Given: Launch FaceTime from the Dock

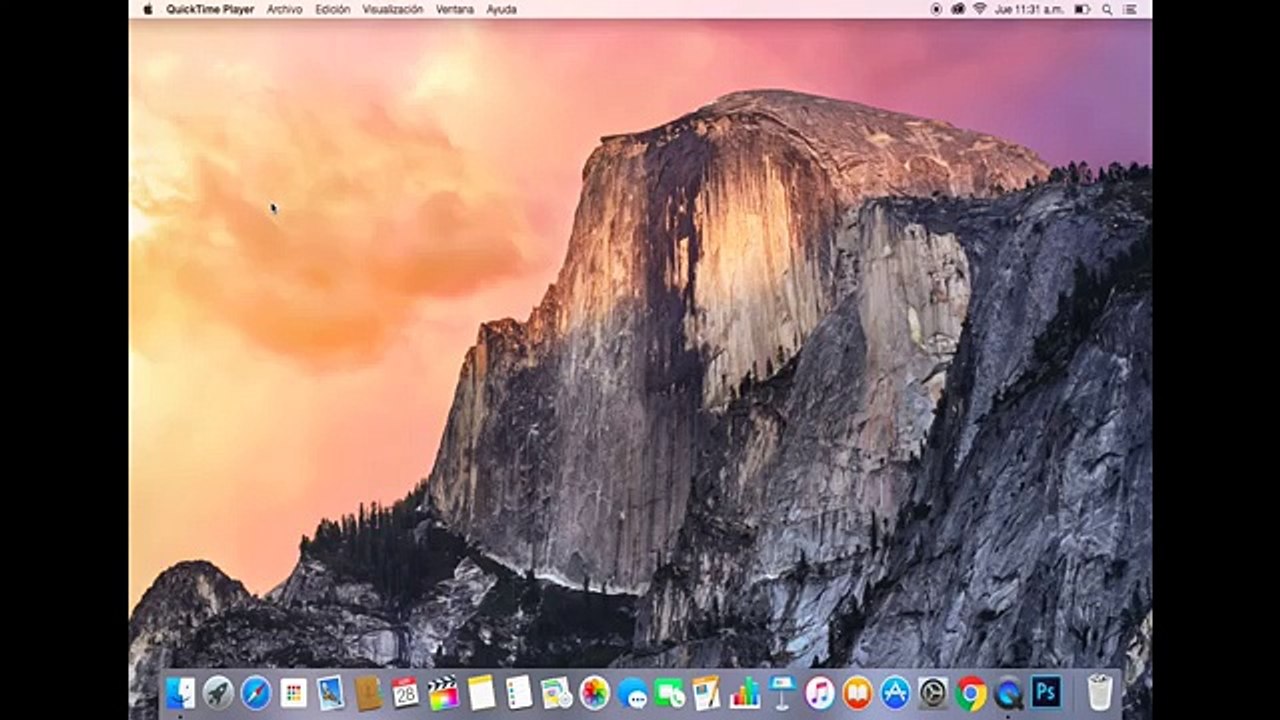Looking at the screenshot, I should click(669, 692).
